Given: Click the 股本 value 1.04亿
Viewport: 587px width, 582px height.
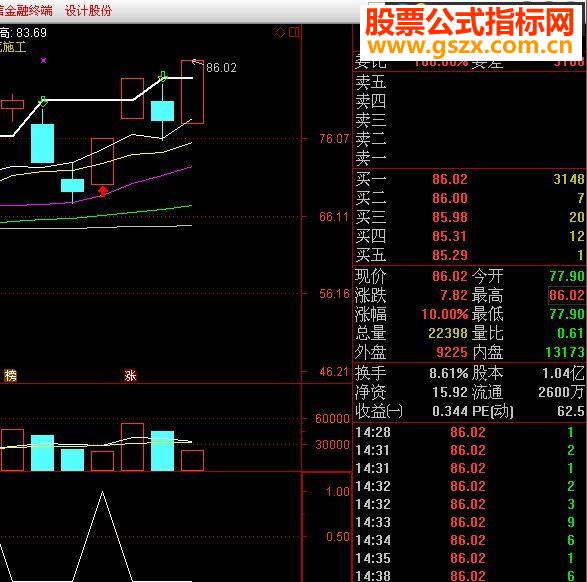Looking at the screenshot, I should pyautogui.click(x=563, y=373).
